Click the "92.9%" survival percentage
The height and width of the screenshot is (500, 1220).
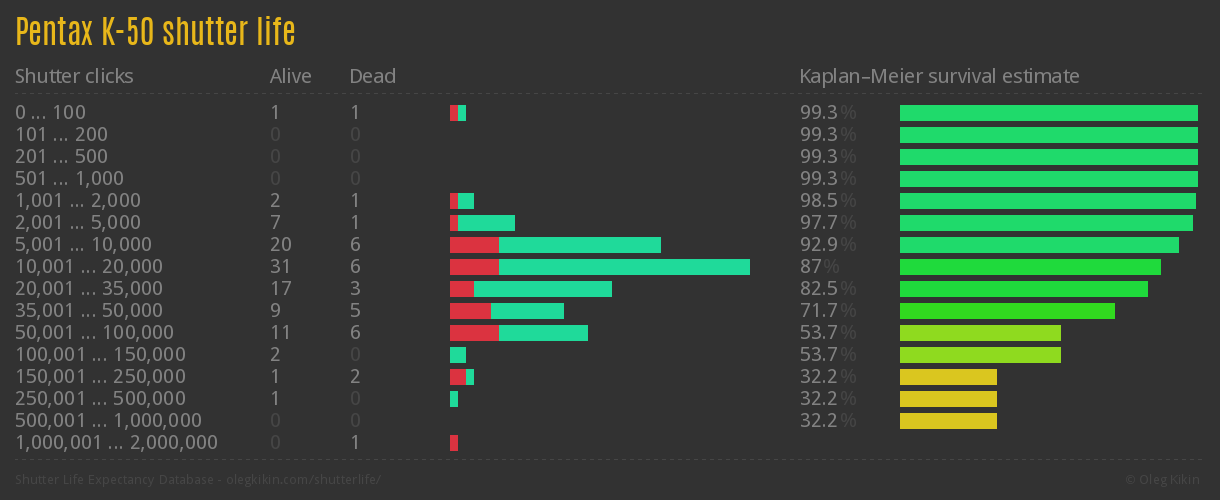coord(828,245)
